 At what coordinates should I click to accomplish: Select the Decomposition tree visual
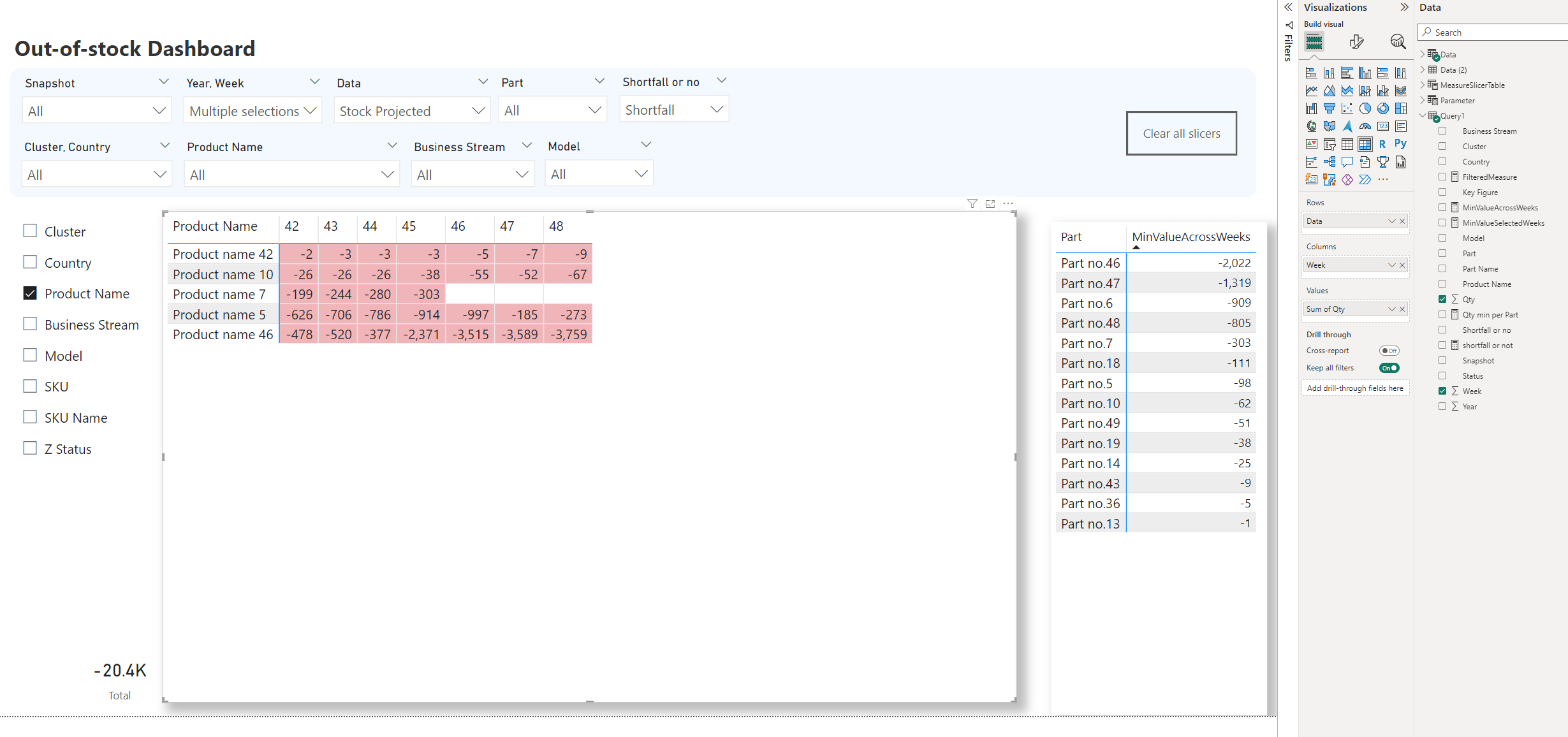coord(1329,162)
